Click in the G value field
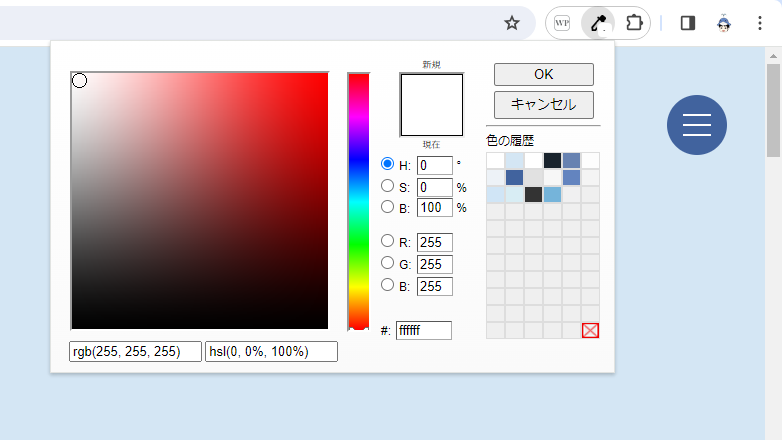The height and width of the screenshot is (440, 782). (x=435, y=264)
